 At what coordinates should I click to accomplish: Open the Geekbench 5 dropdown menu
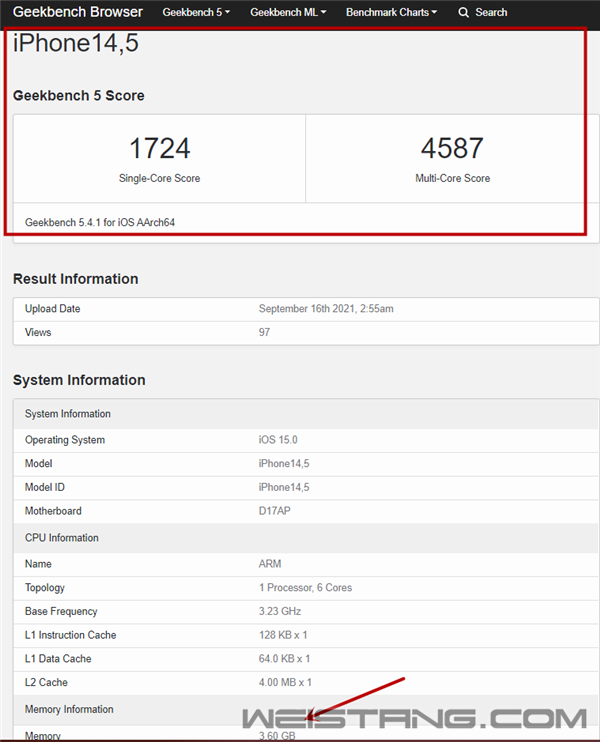(x=196, y=13)
